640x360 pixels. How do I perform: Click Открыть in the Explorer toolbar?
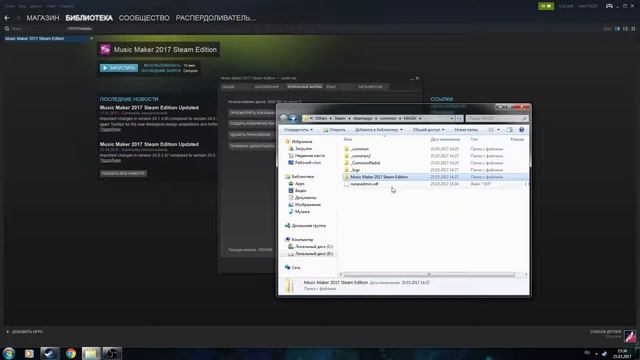(334, 130)
